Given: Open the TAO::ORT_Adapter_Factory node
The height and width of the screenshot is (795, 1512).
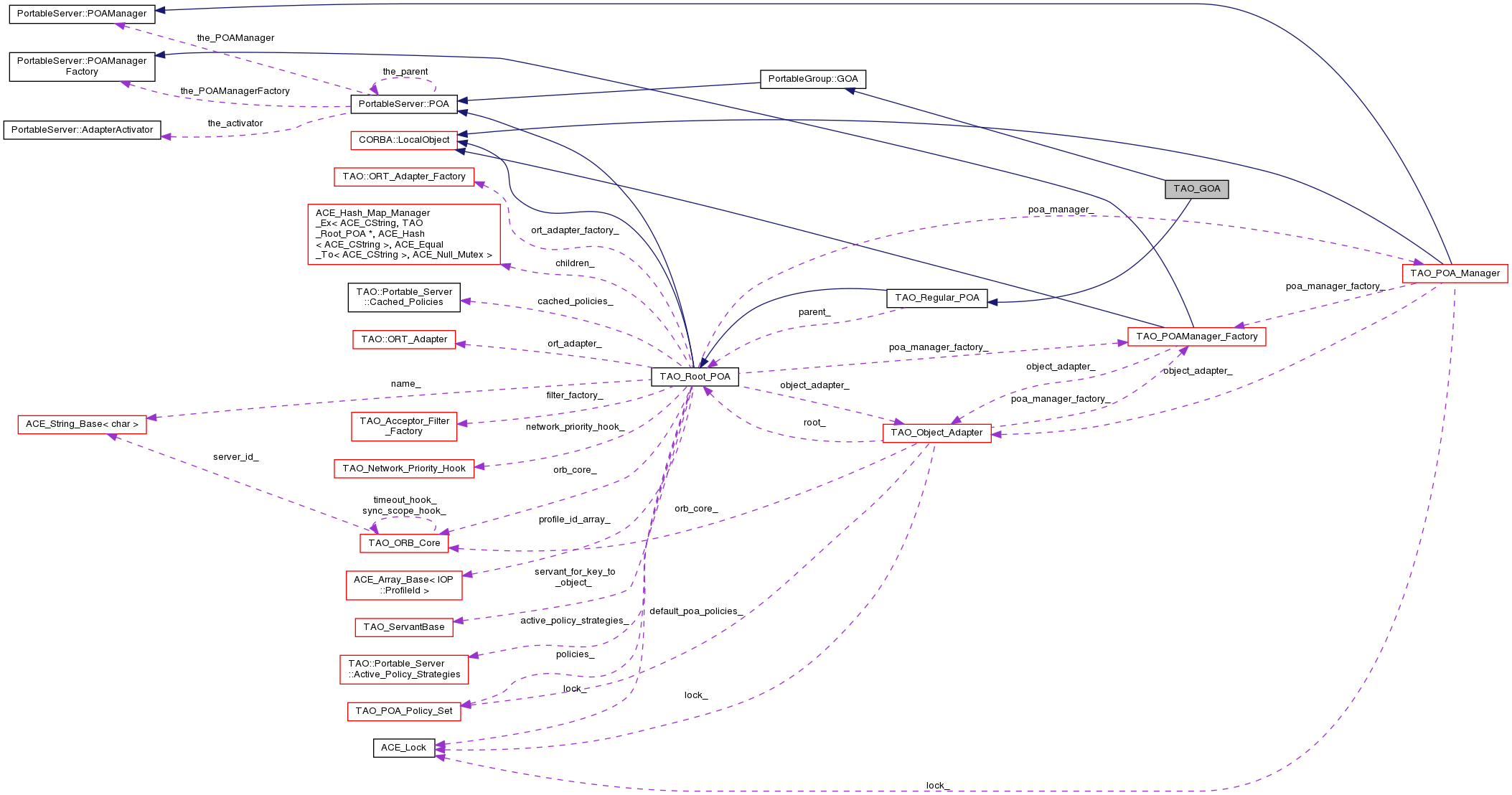Looking at the screenshot, I should tap(403, 177).
